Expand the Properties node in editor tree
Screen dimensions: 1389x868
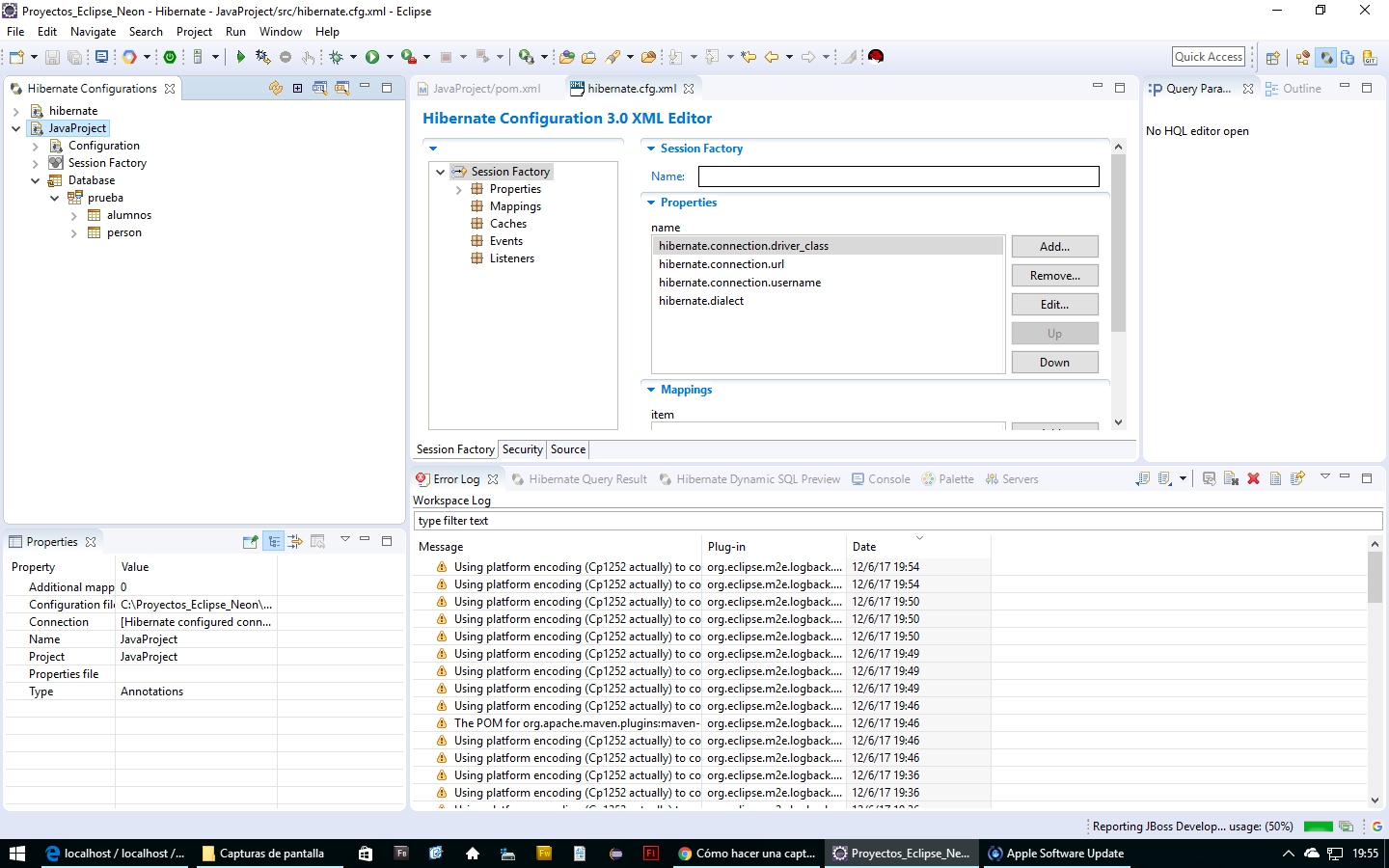[x=459, y=189]
